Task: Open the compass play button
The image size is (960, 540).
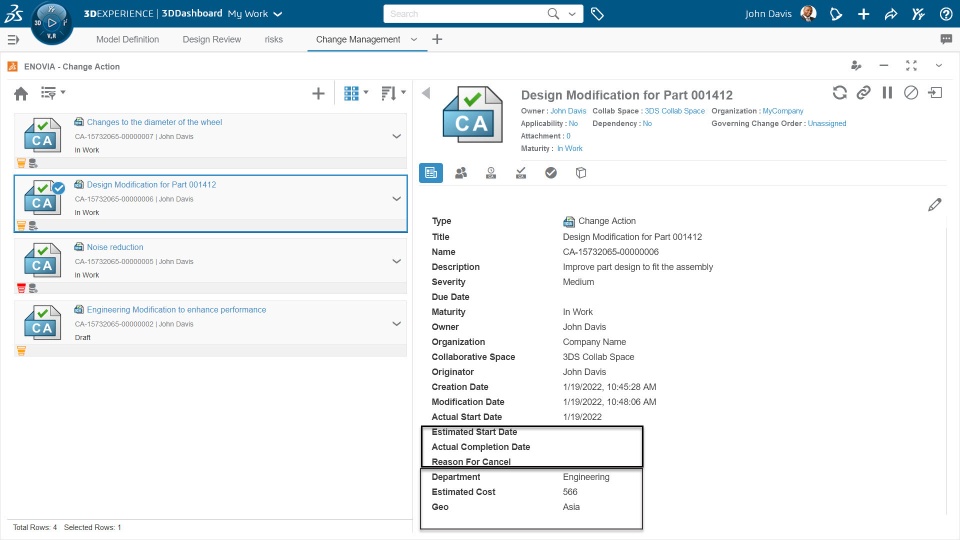Action: [x=51, y=22]
